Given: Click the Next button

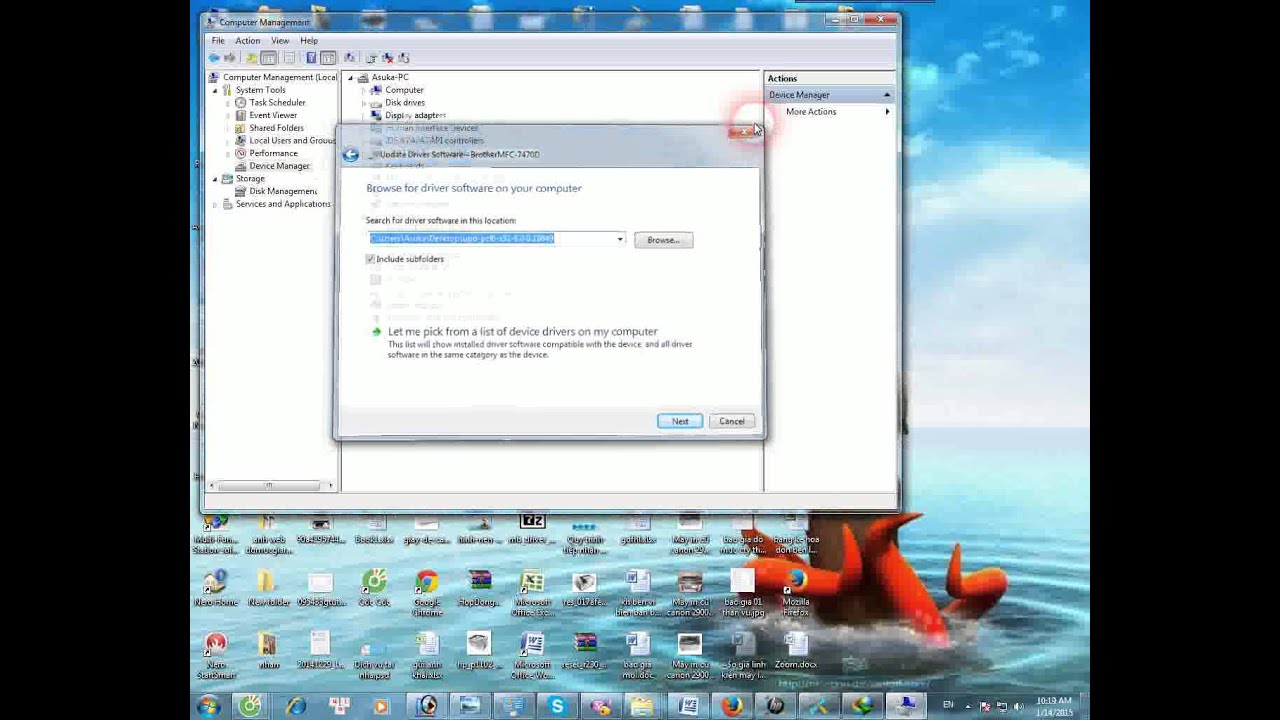Looking at the screenshot, I should point(680,421).
